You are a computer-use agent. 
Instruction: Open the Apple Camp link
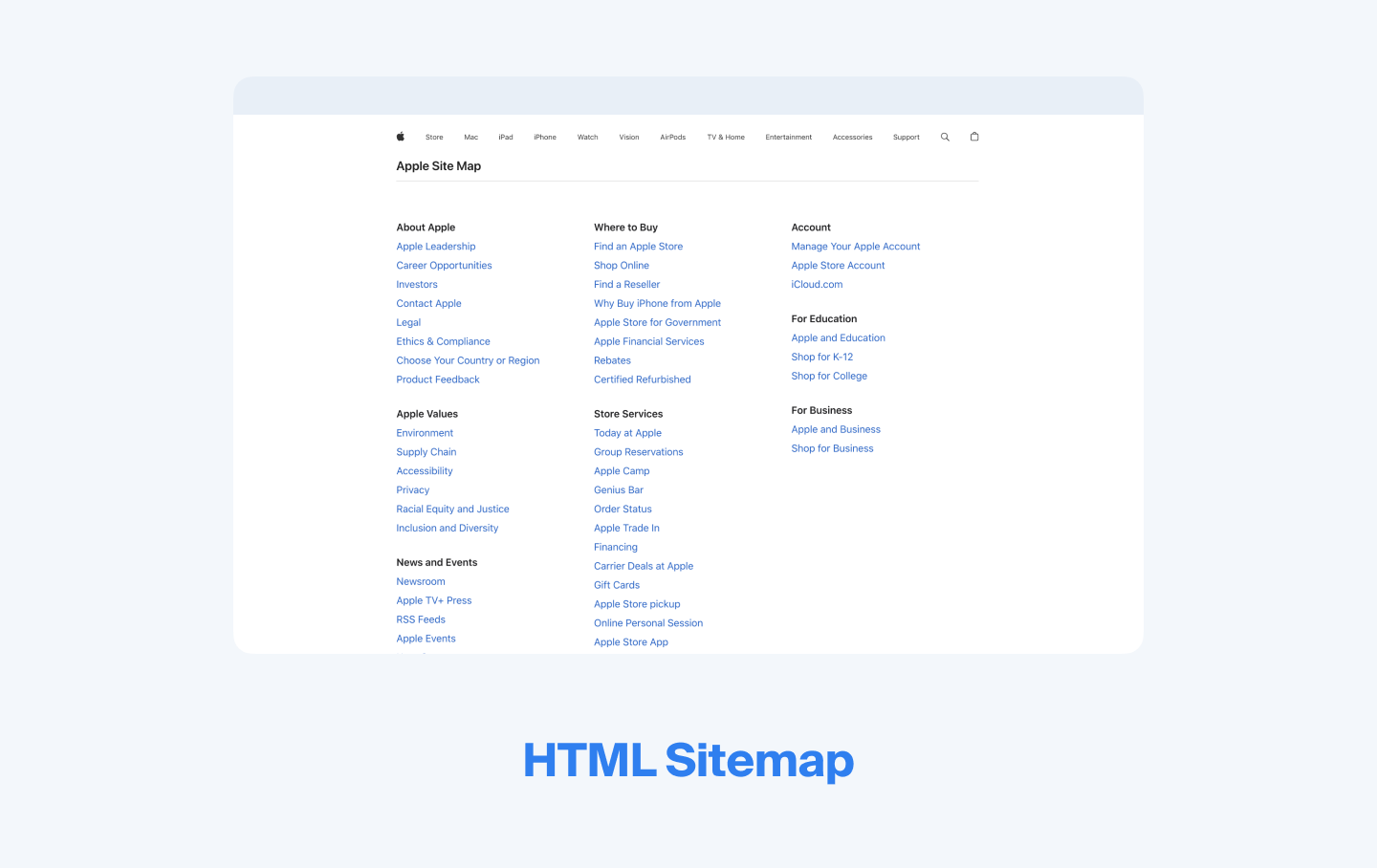[622, 471]
